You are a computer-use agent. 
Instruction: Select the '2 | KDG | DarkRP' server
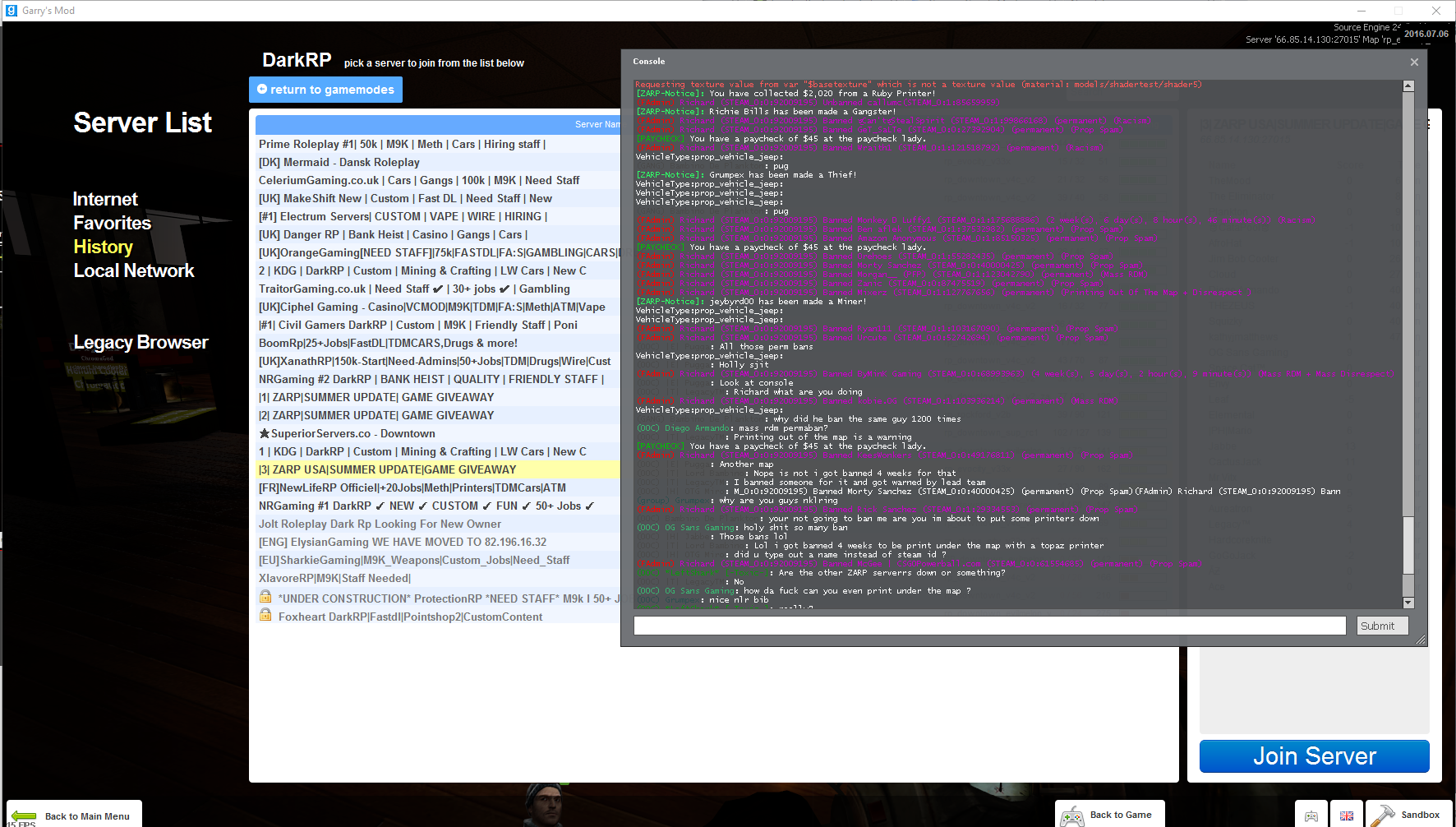tap(438, 270)
